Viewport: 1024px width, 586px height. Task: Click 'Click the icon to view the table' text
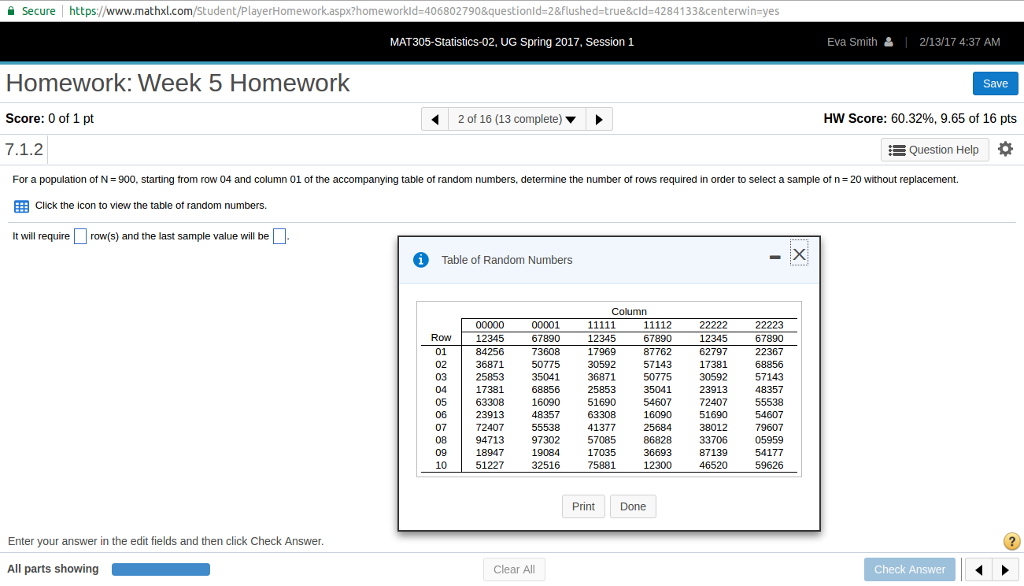[151, 205]
